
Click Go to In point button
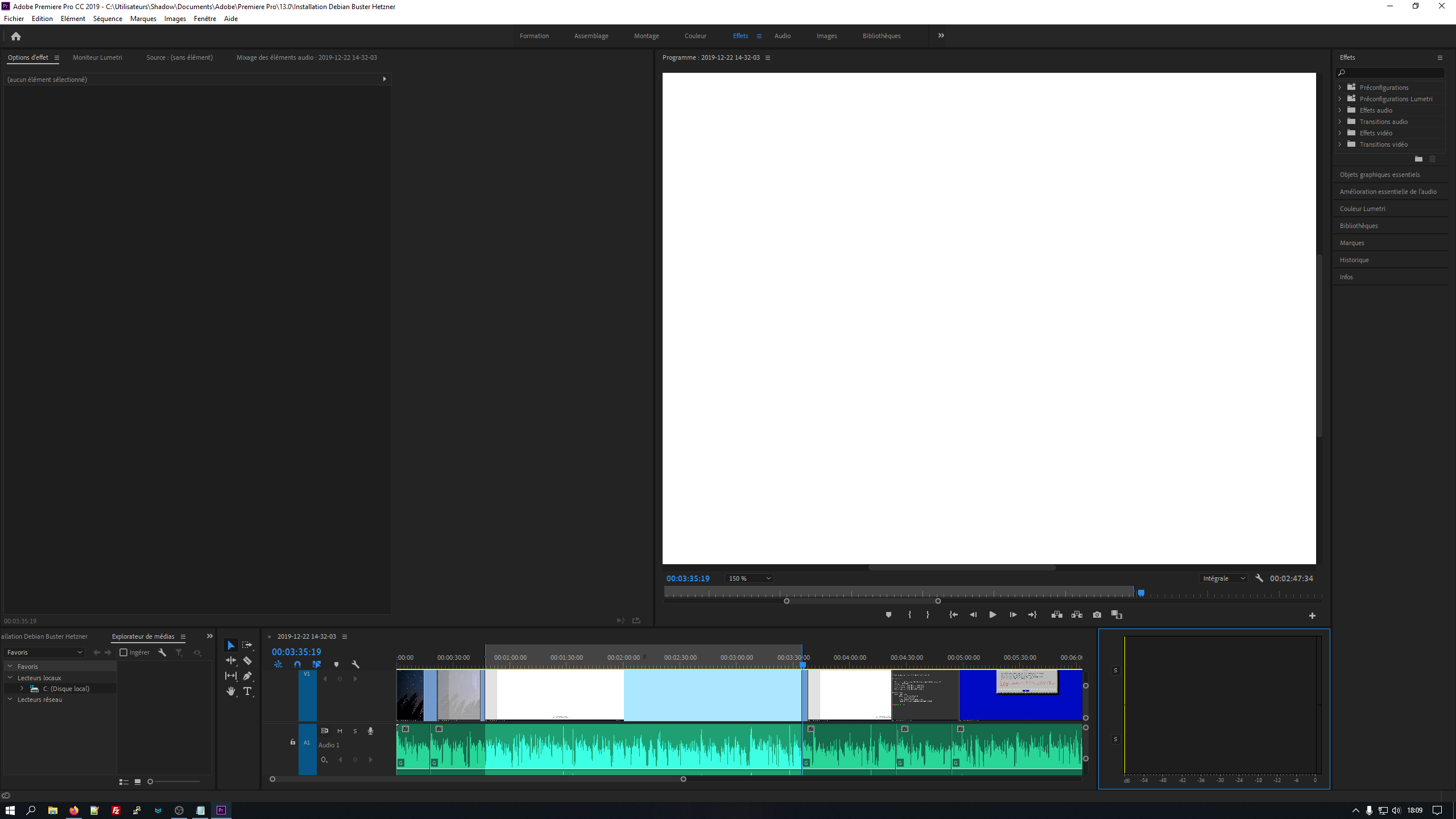click(954, 615)
